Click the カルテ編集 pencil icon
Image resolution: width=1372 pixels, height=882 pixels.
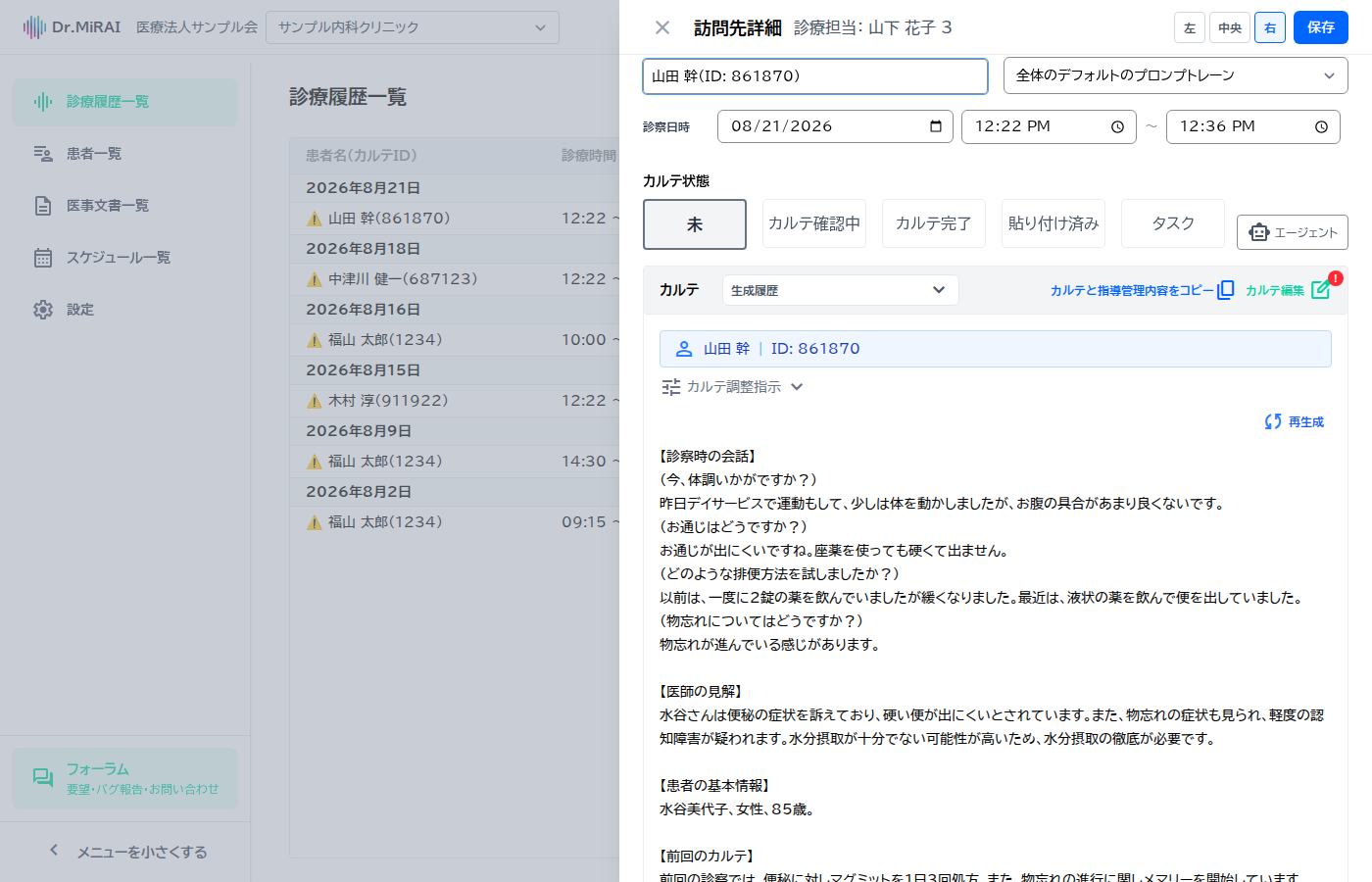1320,290
